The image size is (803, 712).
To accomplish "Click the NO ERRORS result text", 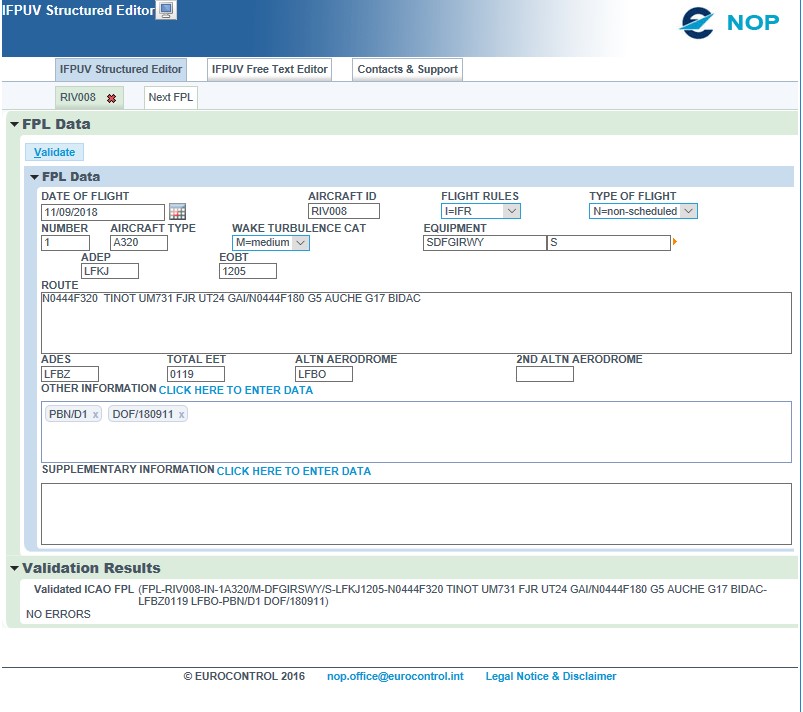I will (x=58, y=614).
